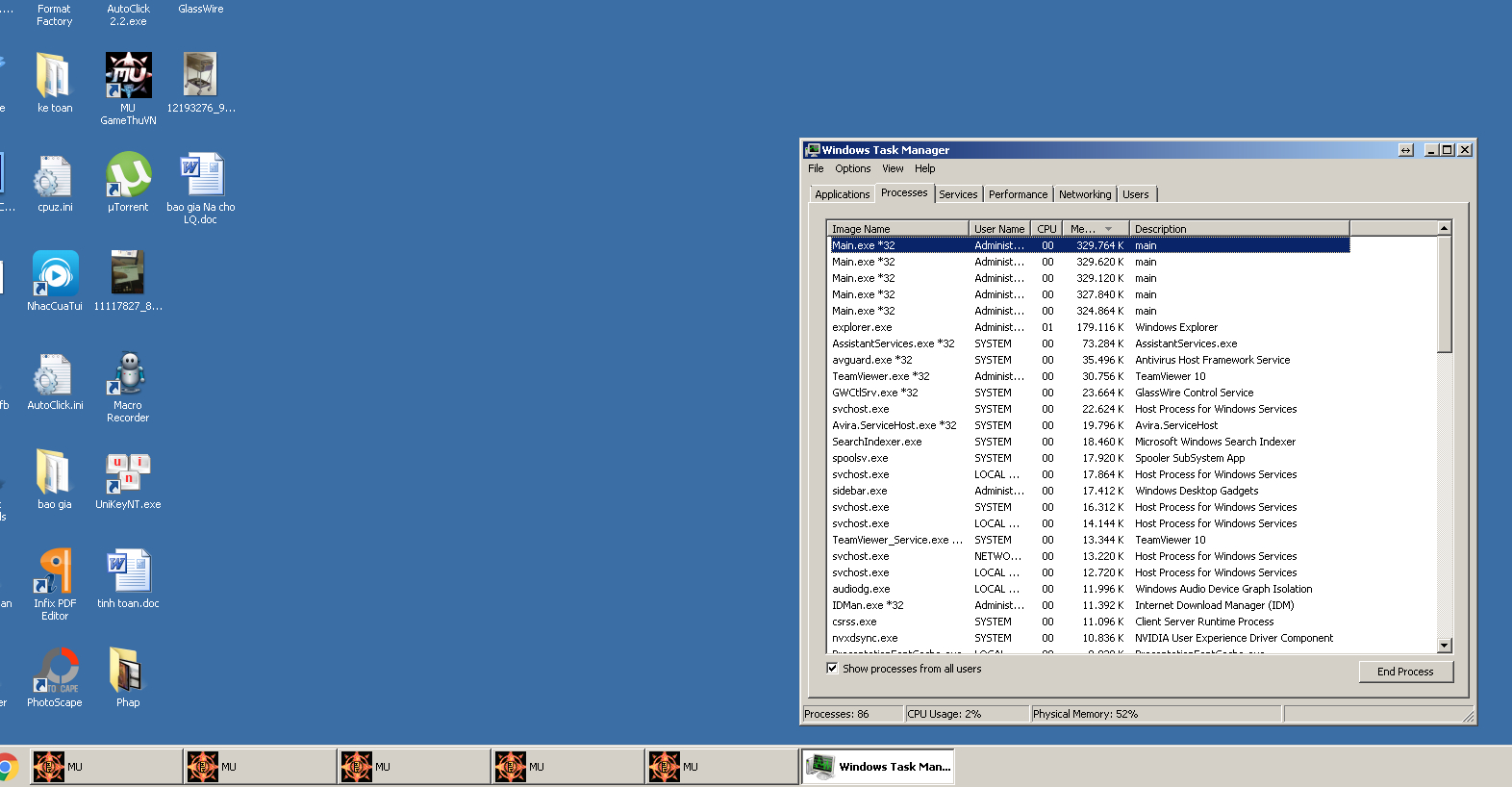Screen dimensions: 1512x787
Task: Click scrollbar up arrow in process list
Action: tap(1444, 228)
